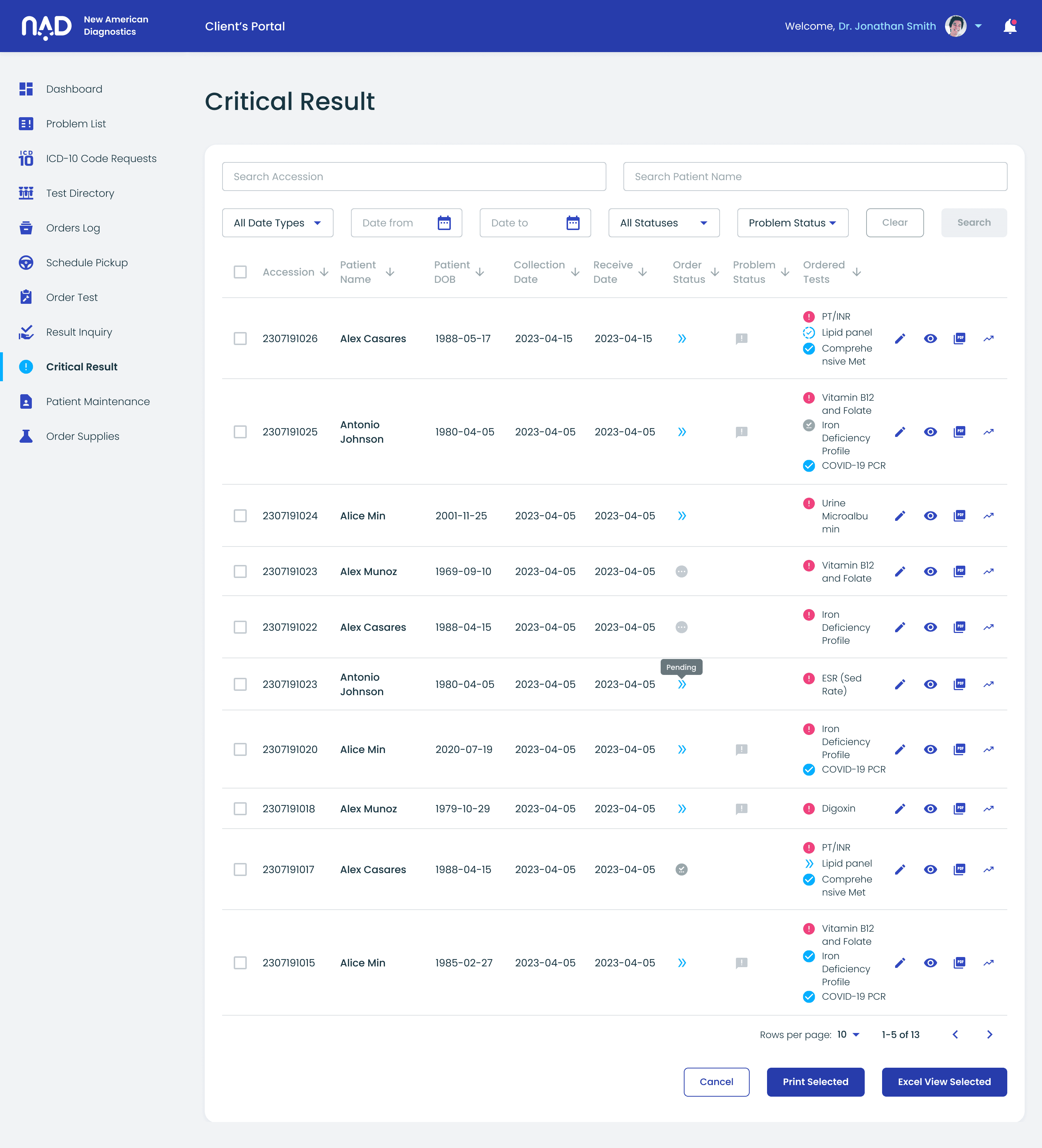1042x1148 pixels.
Task: Open Date to calendar picker
Action: 573,223
